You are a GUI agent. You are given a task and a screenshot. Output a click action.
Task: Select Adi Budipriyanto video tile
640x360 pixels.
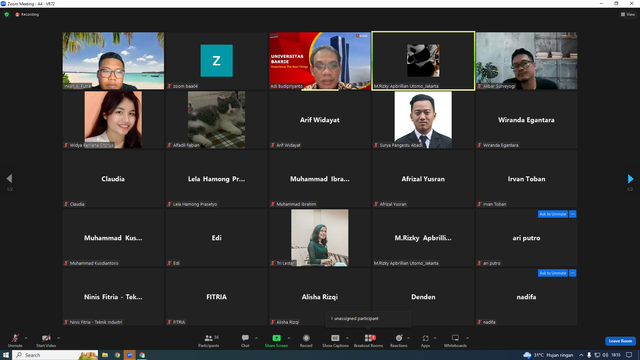click(x=320, y=61)
